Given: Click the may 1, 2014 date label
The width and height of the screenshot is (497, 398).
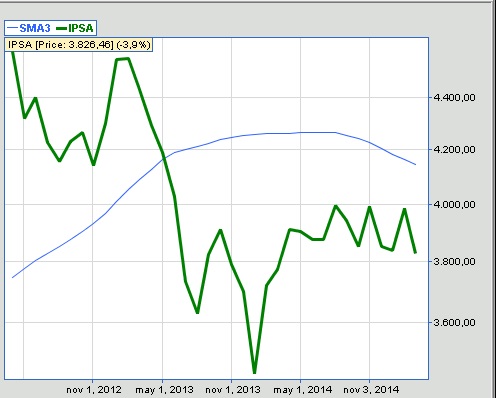Looking at the screenshot, I should click(302, 390).
